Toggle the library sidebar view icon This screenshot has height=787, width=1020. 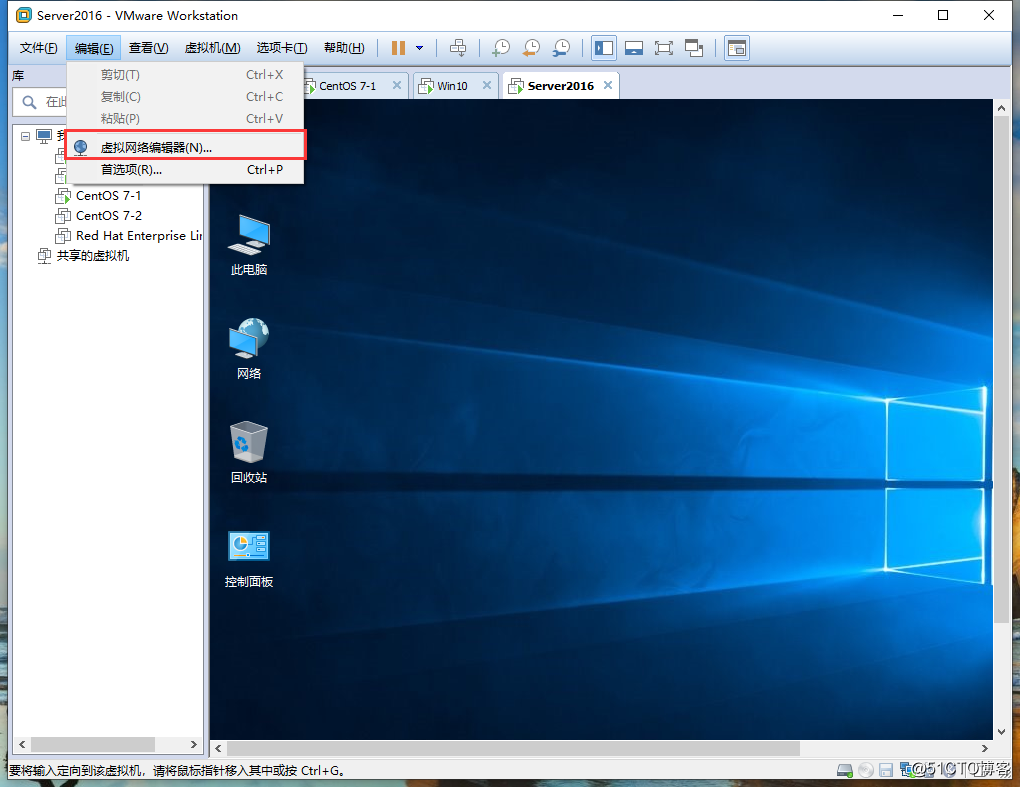pos(604,48)
